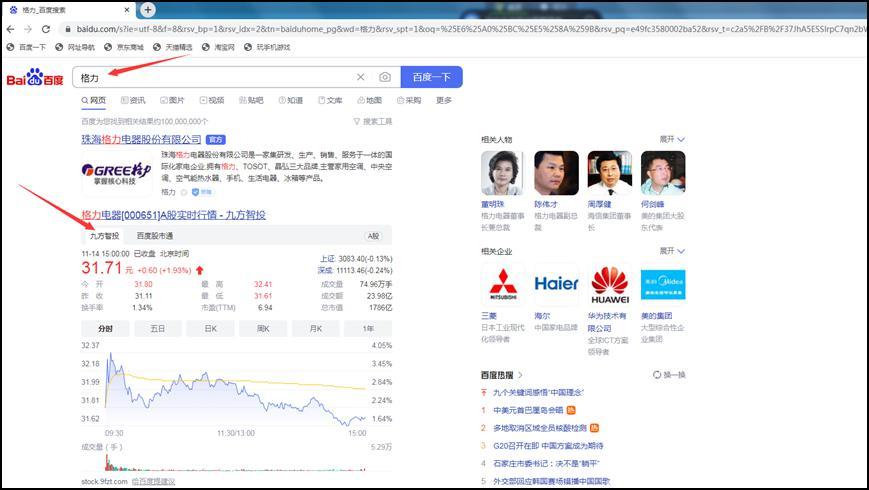Switch to the 贴吧 search tab
This screenshot has width=869, height=490.
pos(251,100)
